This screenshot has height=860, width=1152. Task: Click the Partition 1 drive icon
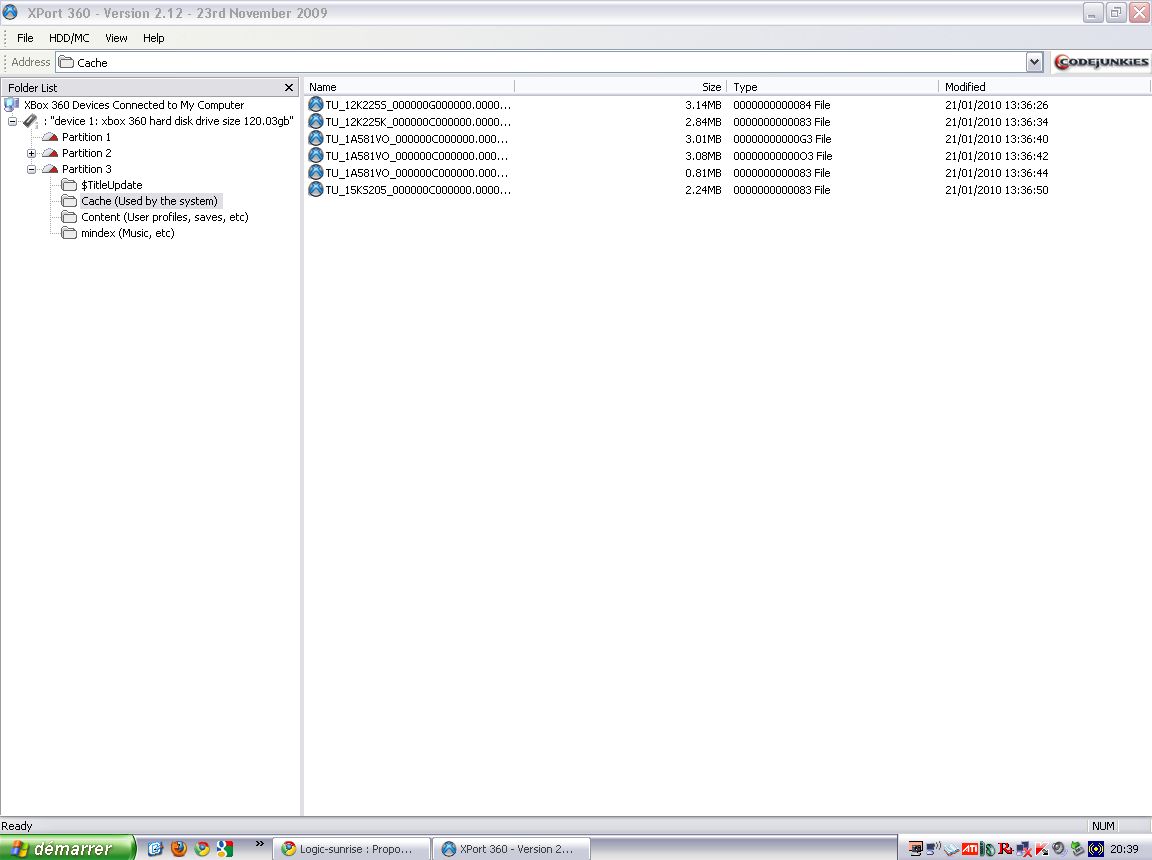coord(50,137)
